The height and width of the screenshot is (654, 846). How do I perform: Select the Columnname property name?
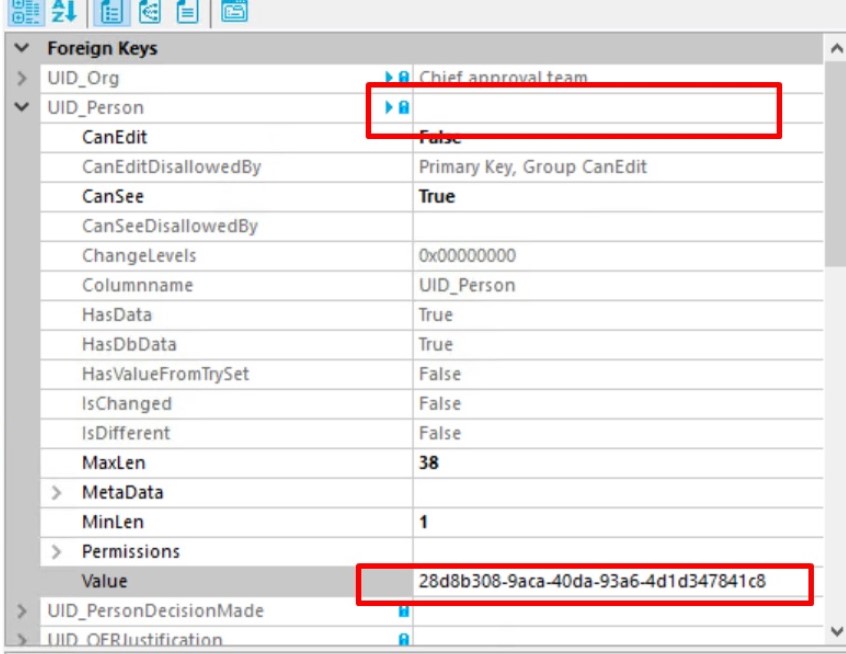coord(137,285)
